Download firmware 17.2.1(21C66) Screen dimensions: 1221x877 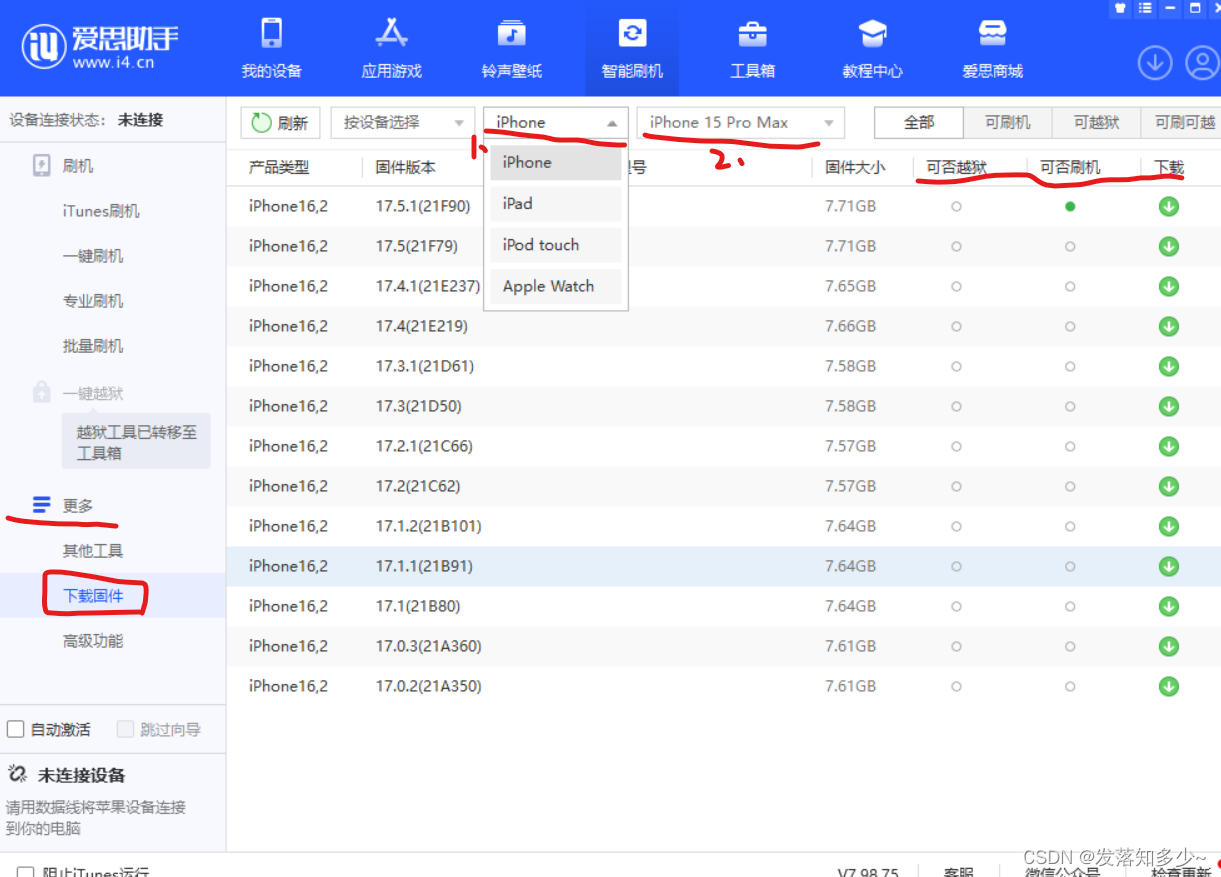(1168, 446)
